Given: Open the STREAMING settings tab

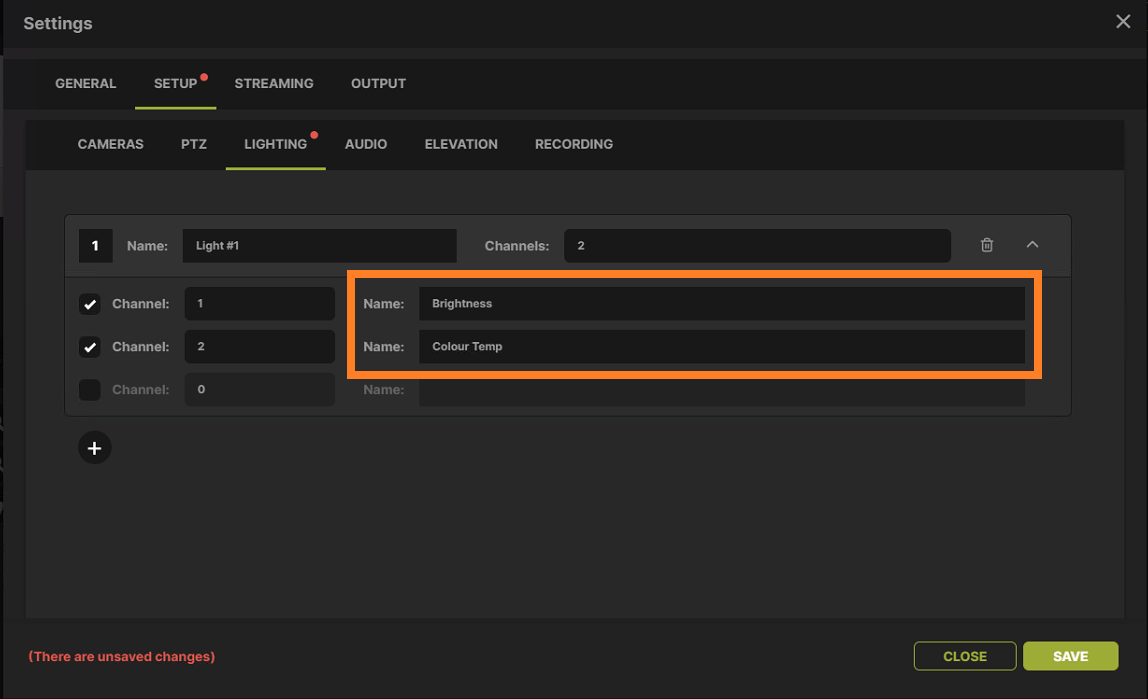Looking at the screenshot, I should 274,83.
